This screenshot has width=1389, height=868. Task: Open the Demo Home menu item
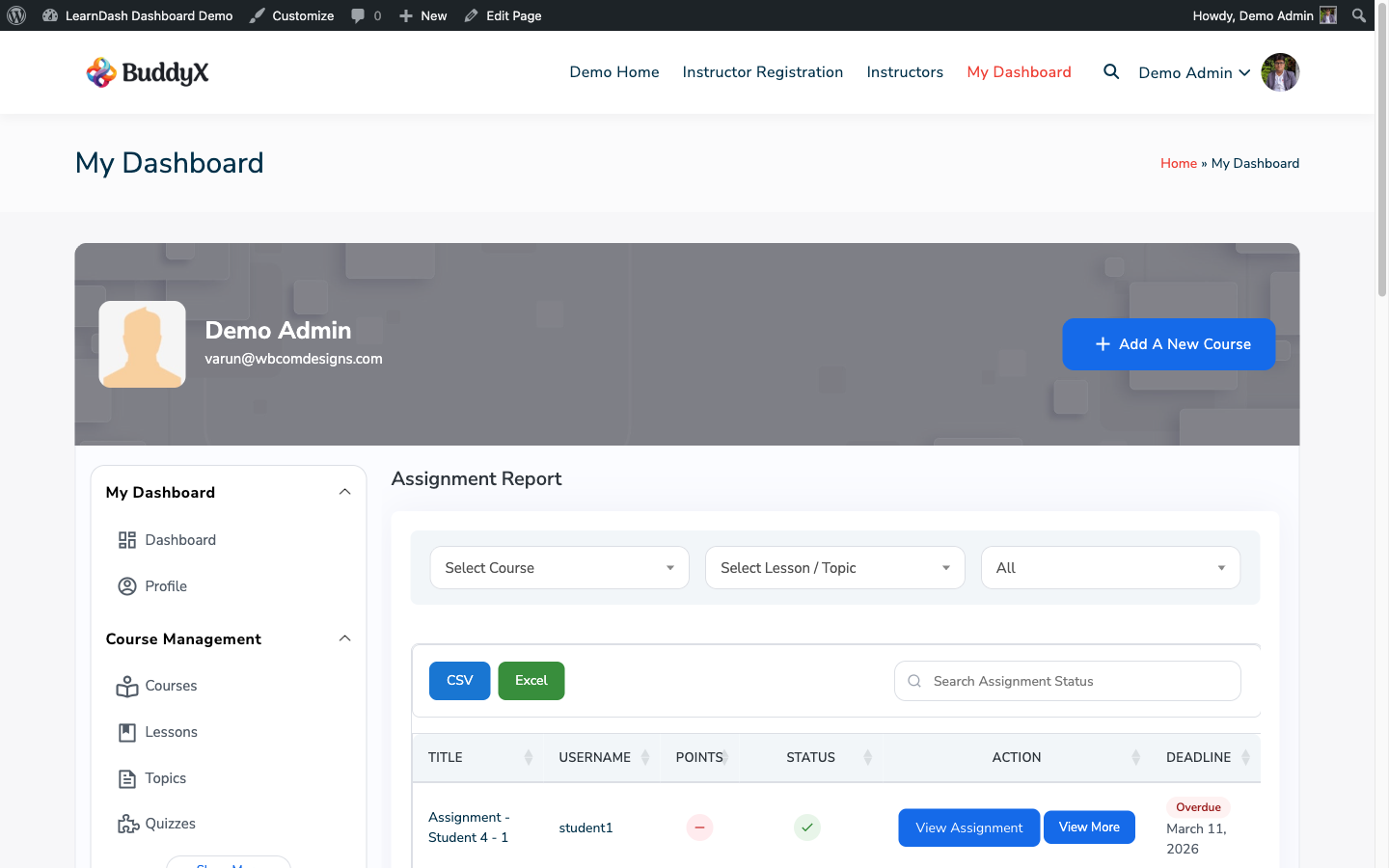coord(613,71)
